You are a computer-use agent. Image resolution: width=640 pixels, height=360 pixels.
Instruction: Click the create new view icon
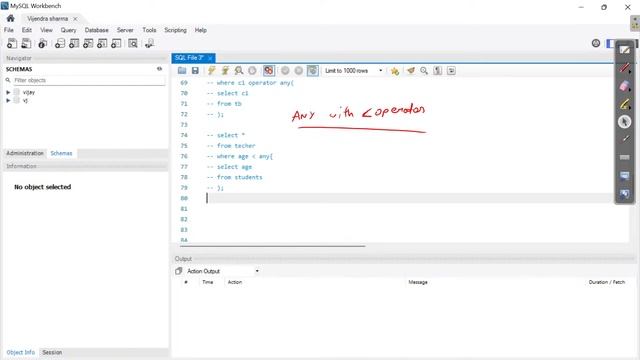88,43
